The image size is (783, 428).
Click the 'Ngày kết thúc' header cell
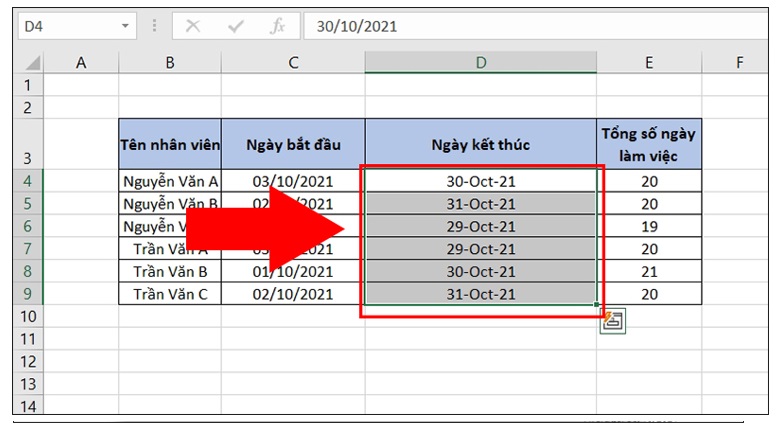pyautogui.click(x=480, y=145)
